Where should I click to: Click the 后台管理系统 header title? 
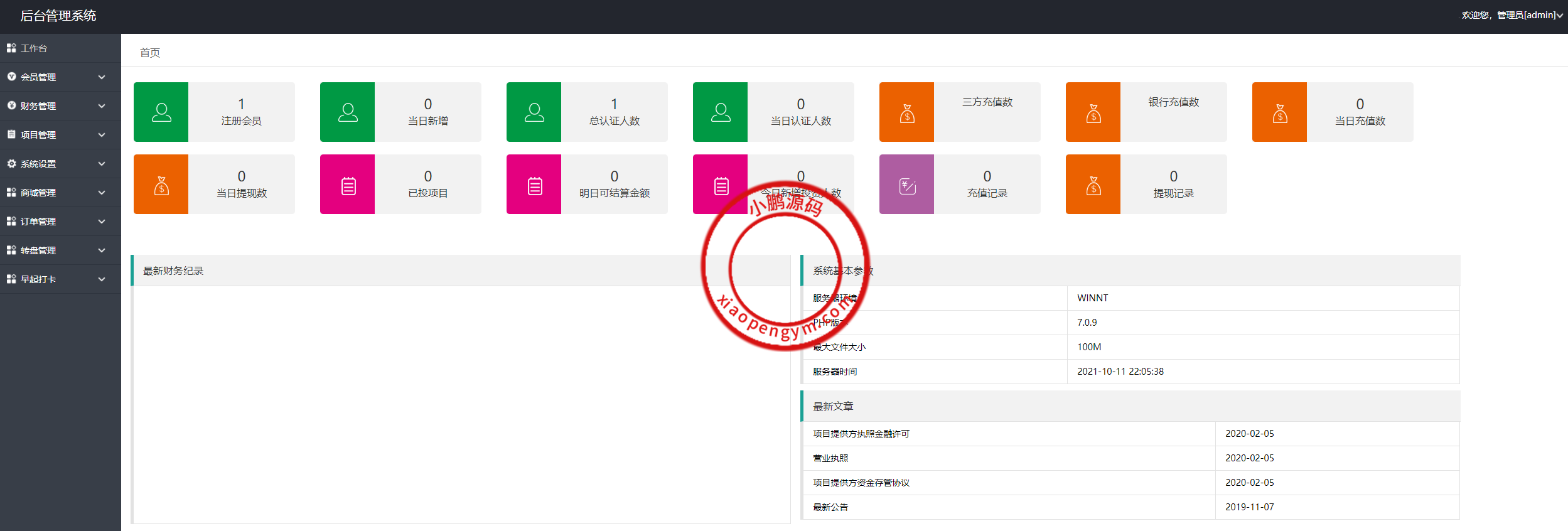click(58, 16)
